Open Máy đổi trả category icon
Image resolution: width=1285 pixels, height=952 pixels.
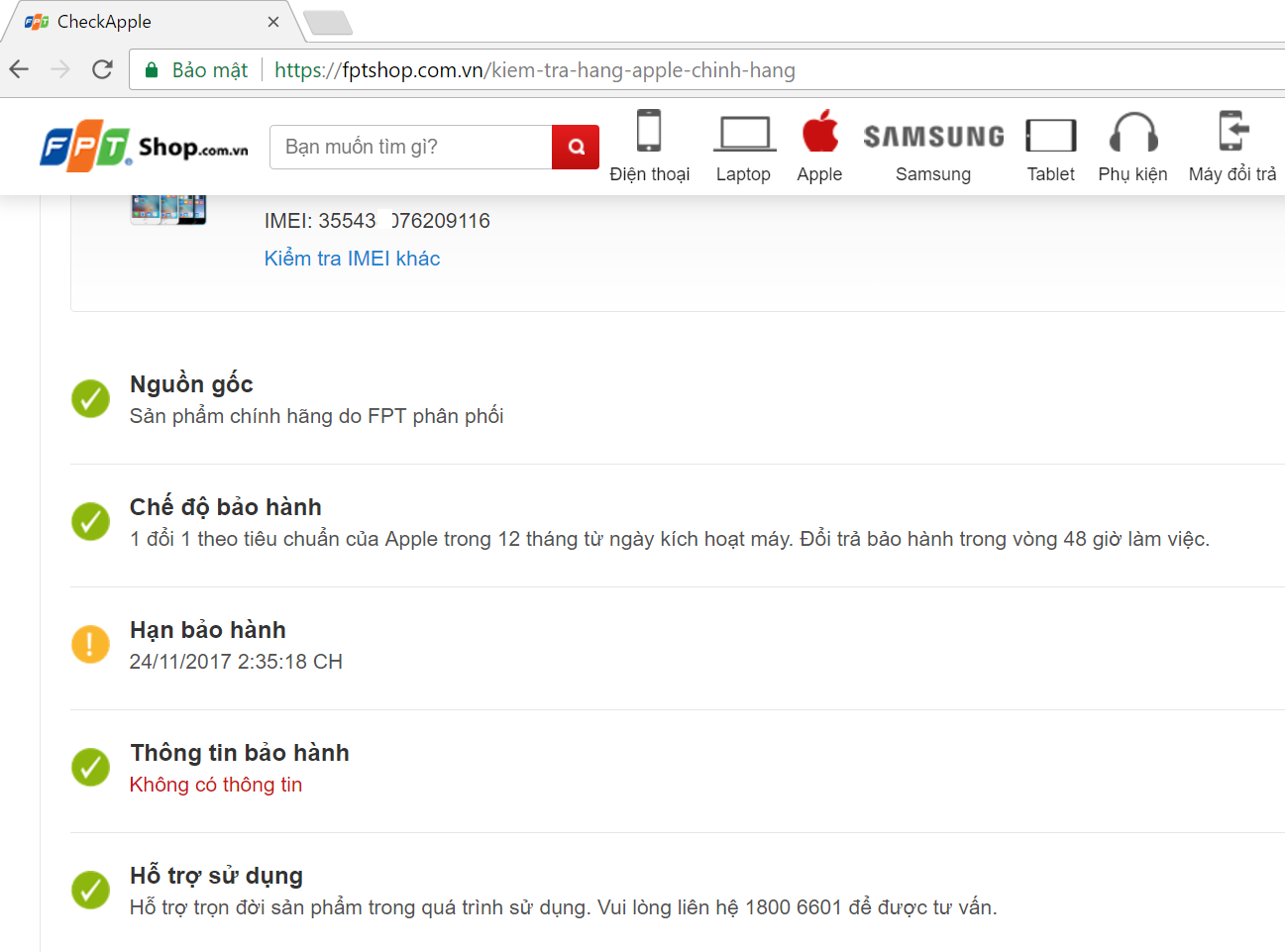pyautogui.click(x=1232, y=130)
